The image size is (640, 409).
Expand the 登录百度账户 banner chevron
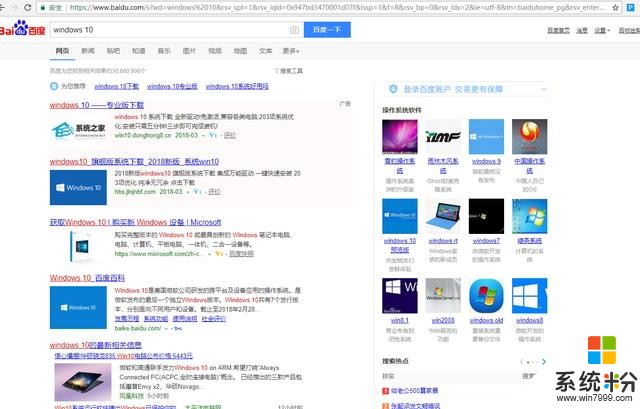coord(543,89)
